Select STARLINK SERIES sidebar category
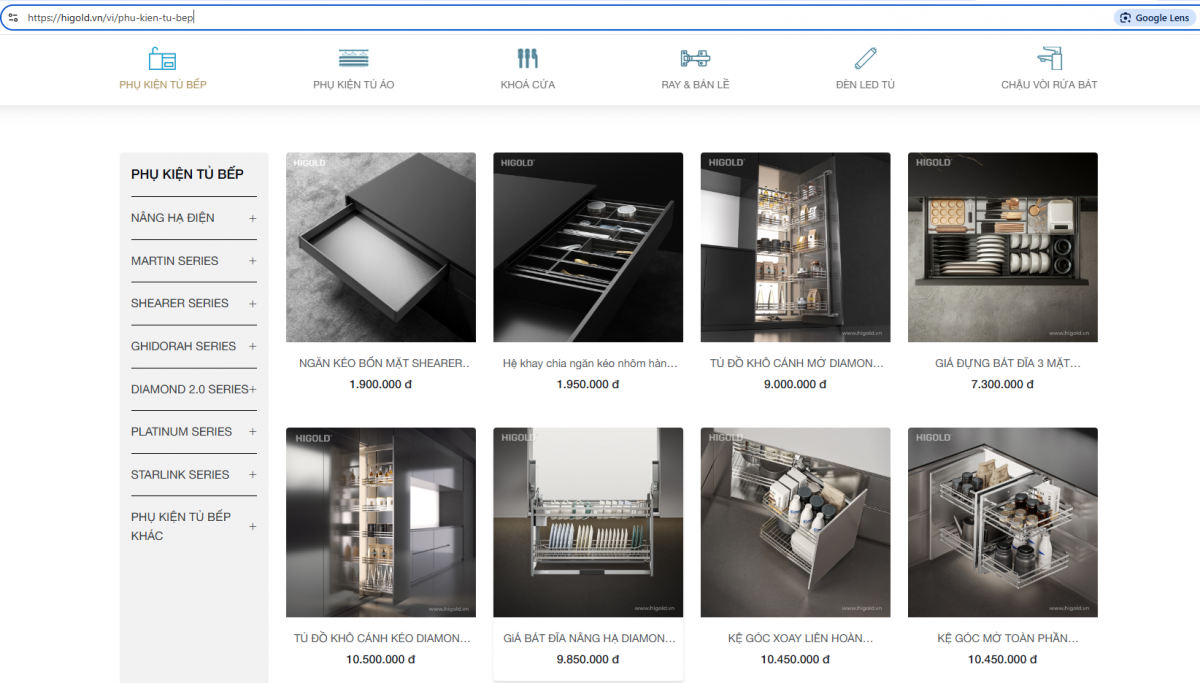 pyautogui.click(x=180, y=475)
